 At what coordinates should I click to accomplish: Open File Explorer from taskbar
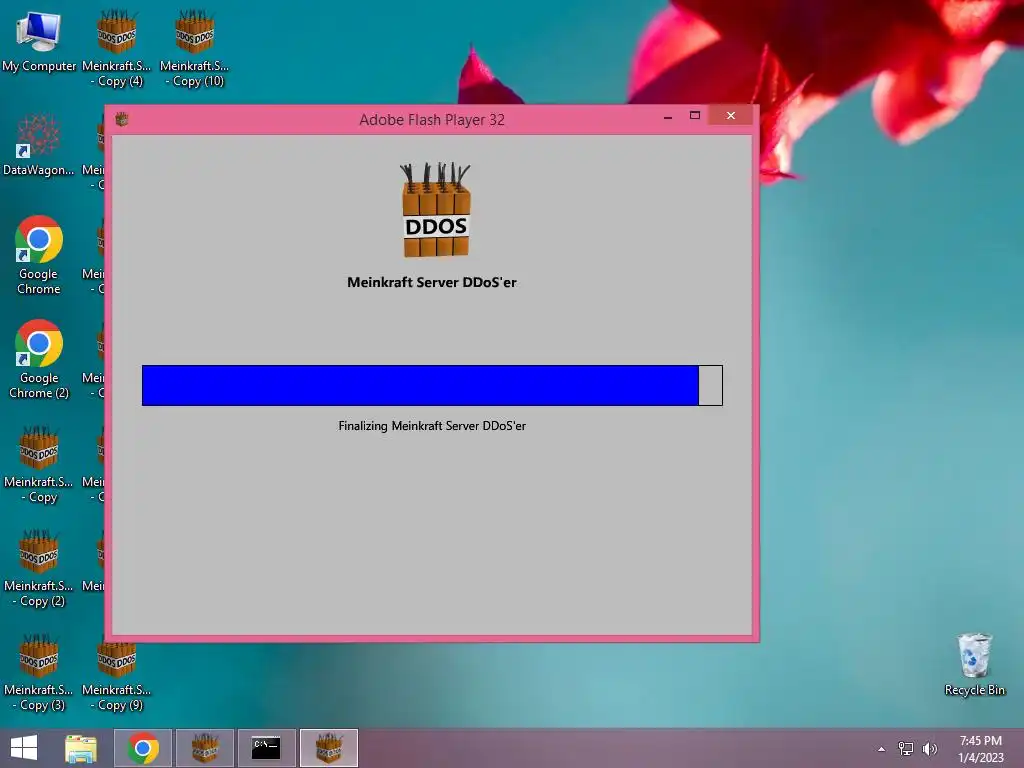coord(81,748)
